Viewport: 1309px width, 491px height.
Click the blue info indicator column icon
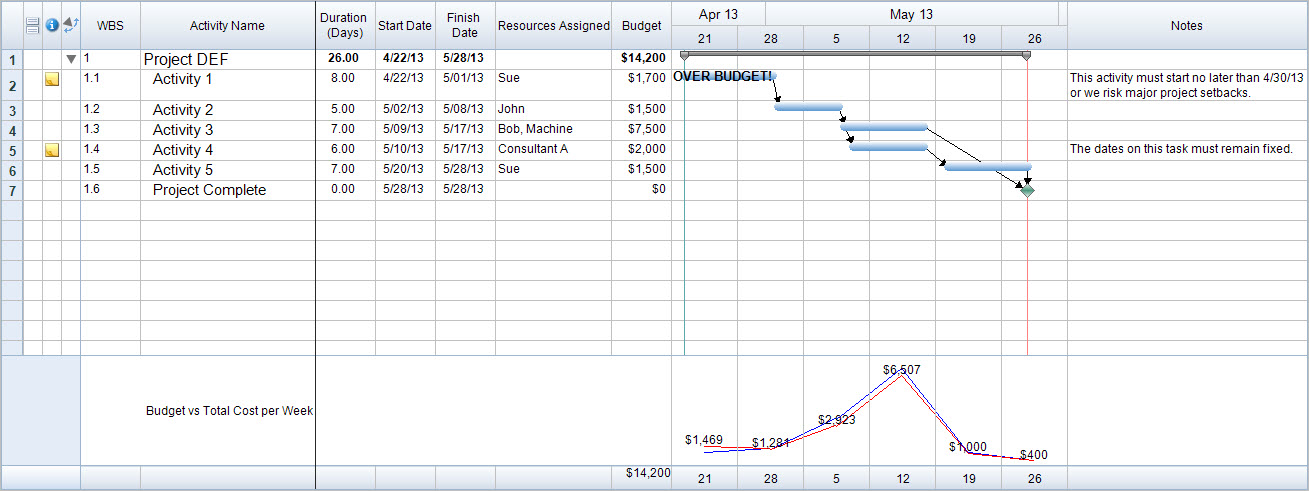(x=52, y=25)
